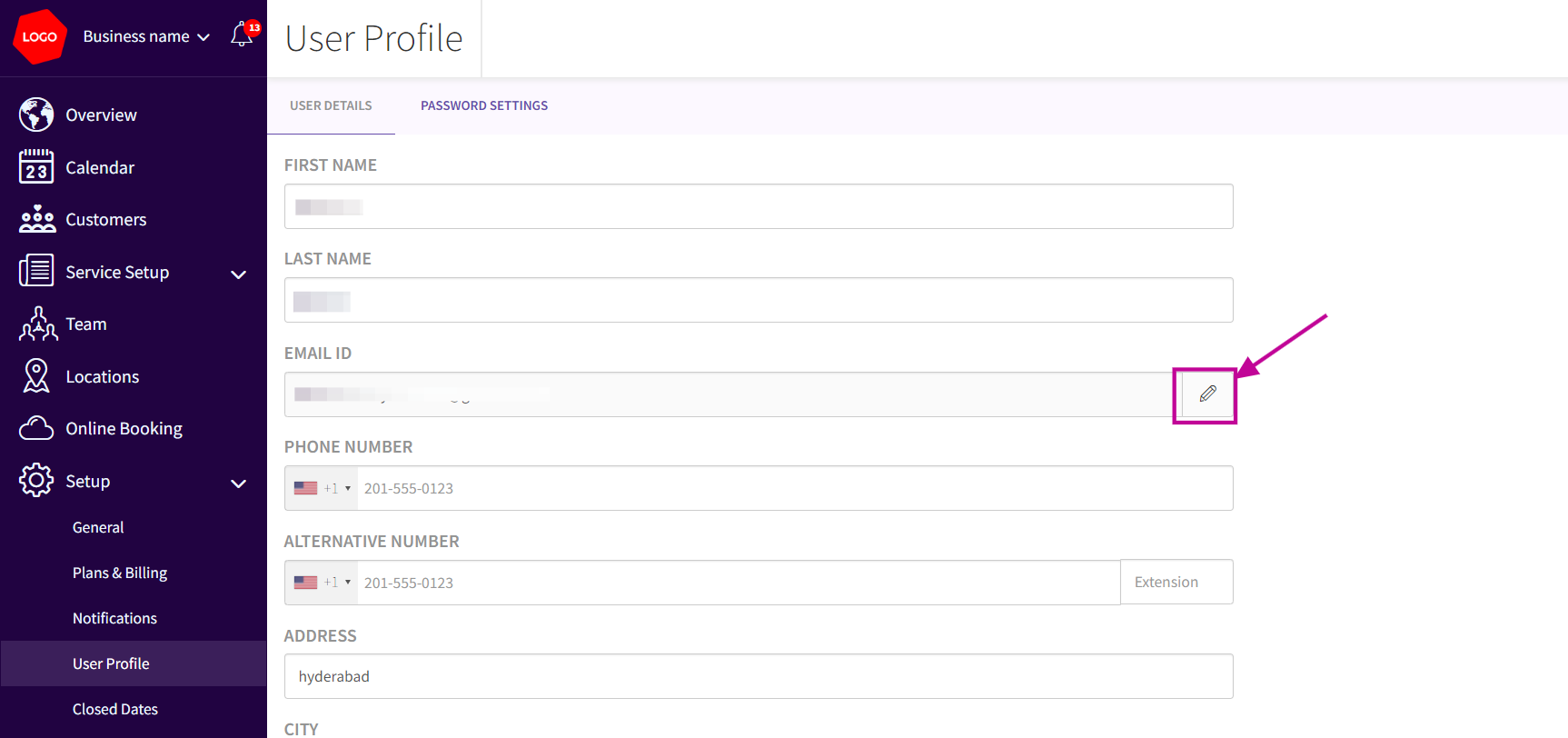
Task: Open Calendar via the calendar icon
Action: pyautogui.click(x=36, y=167)
